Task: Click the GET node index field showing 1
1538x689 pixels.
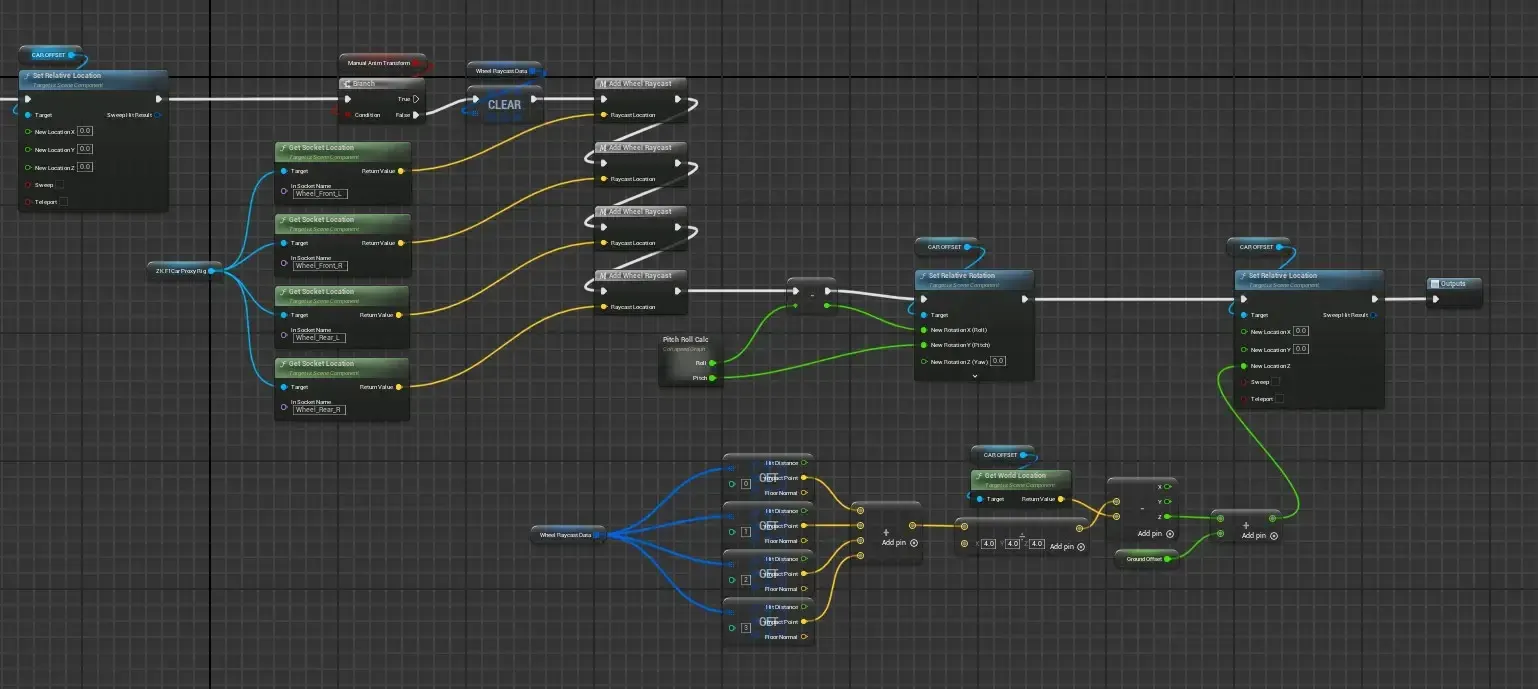Action: click(745, 532)
